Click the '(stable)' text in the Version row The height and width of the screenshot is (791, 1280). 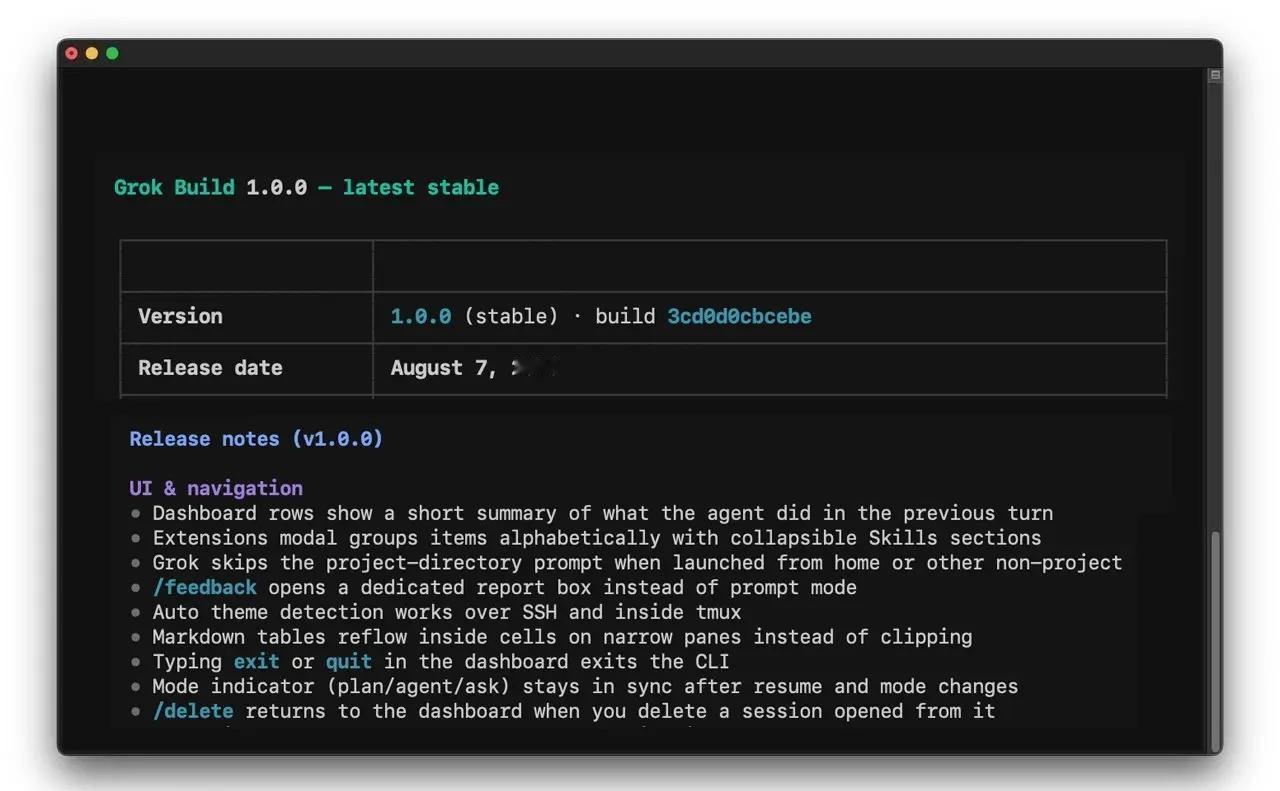click(x=511, y=316)
